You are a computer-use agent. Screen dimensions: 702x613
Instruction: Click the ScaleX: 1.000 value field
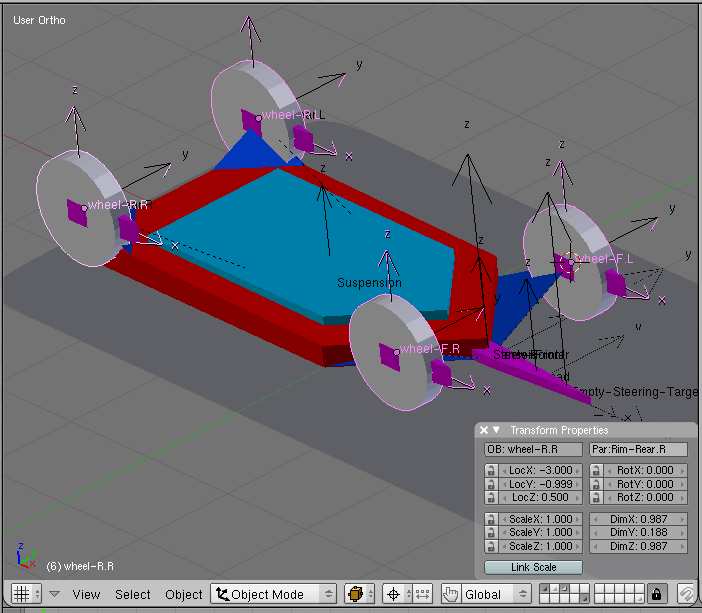[x=540, y=519]
